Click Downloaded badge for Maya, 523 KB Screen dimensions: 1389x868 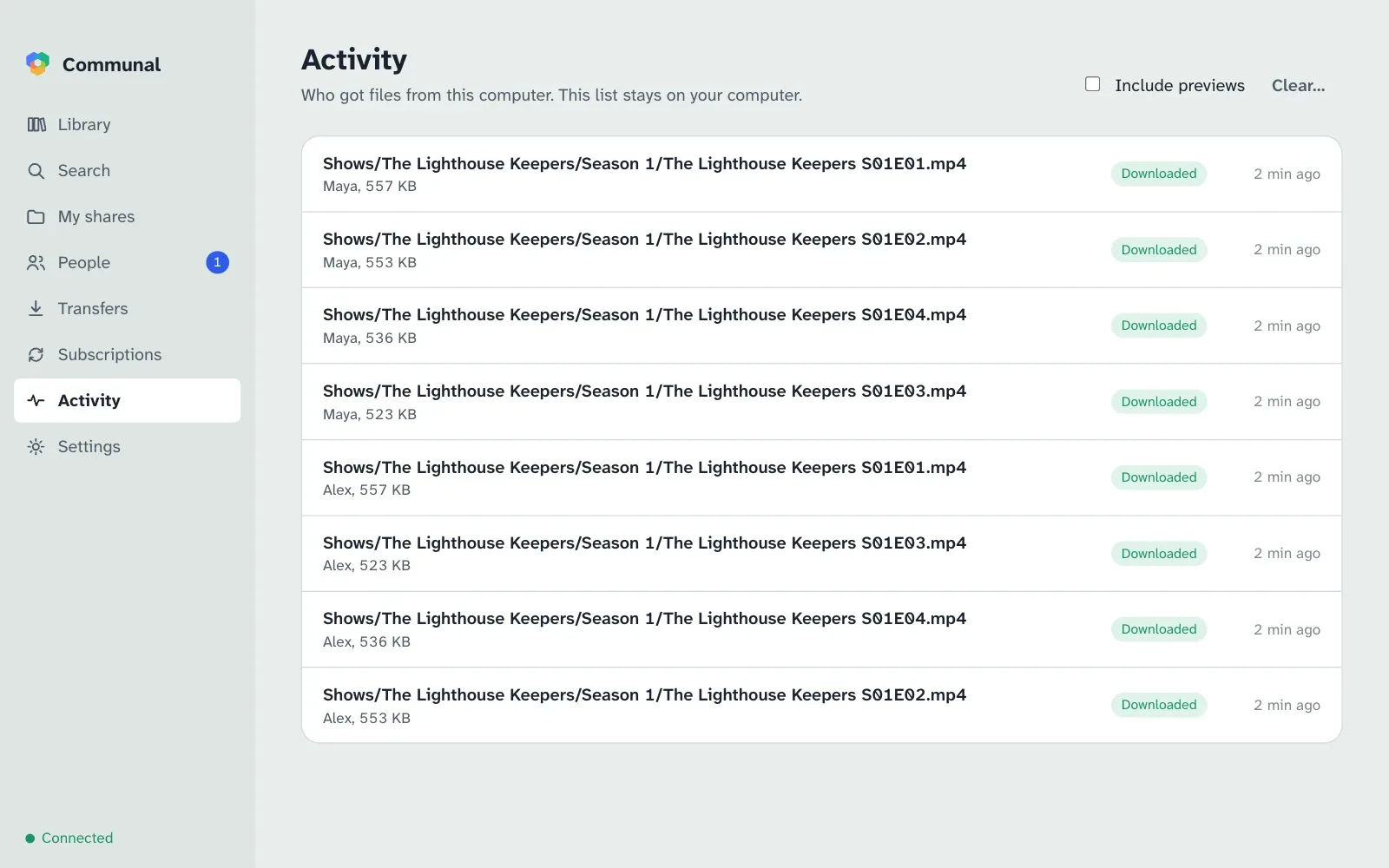(1159, 402)
